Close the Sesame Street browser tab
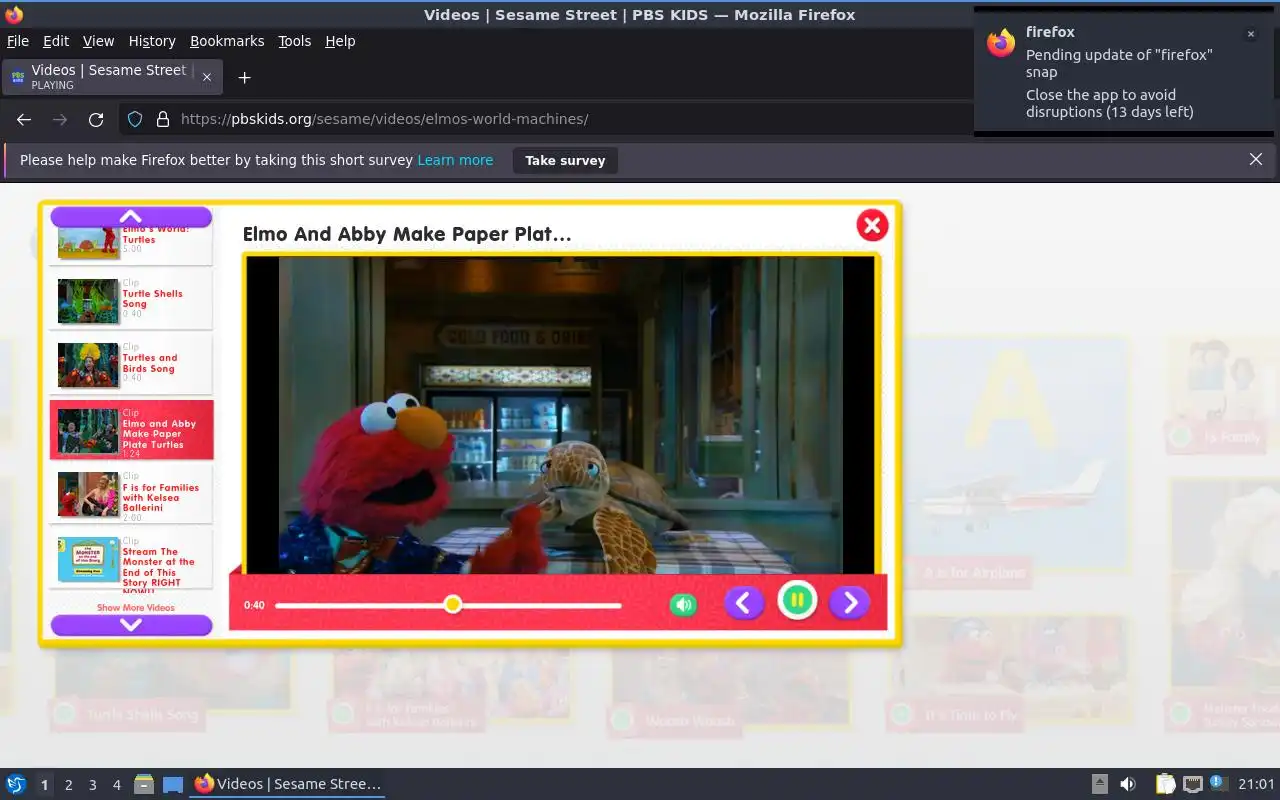 [207, 77]
